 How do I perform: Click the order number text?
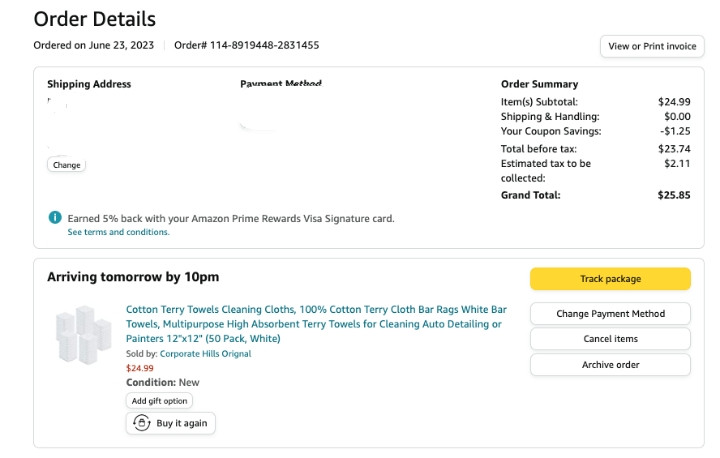(x=247, y=45)
